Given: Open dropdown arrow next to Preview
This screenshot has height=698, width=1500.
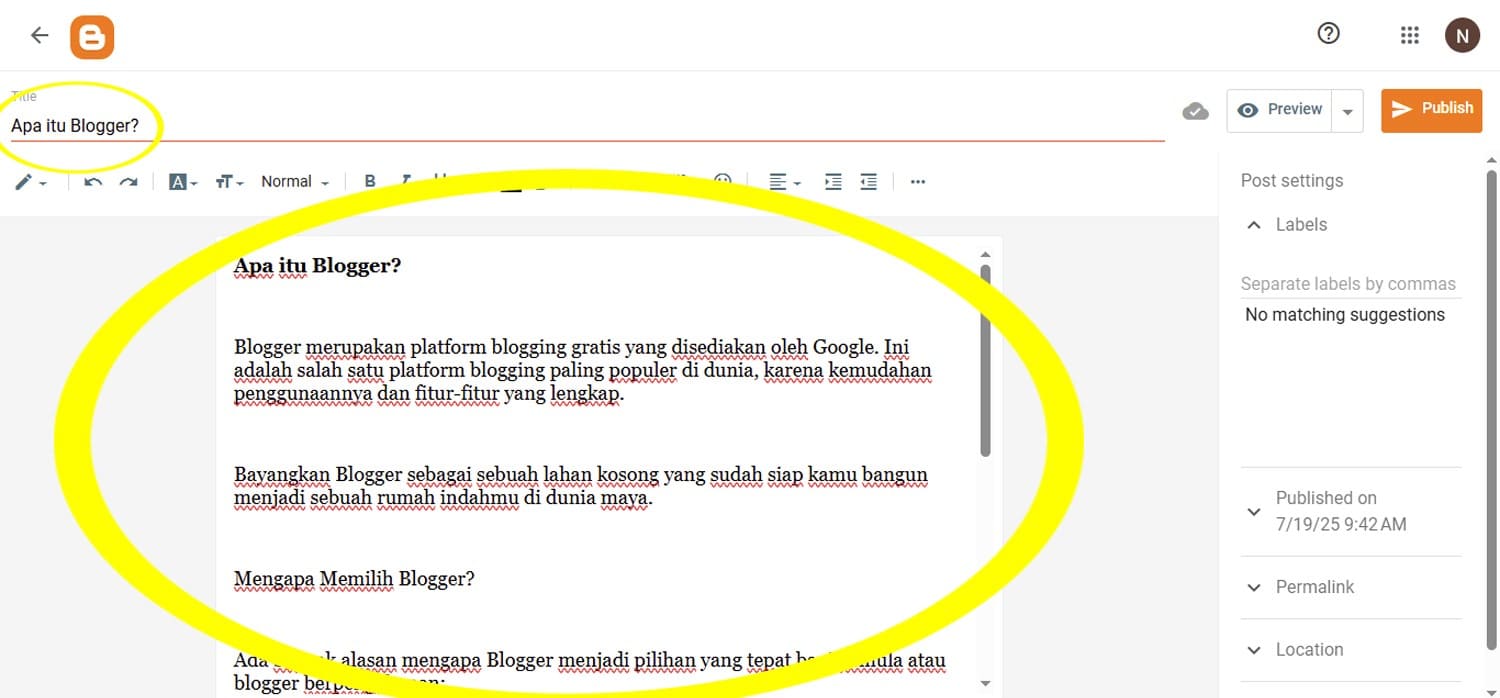Looking at the screenshot, I should tap(1348, 111).
